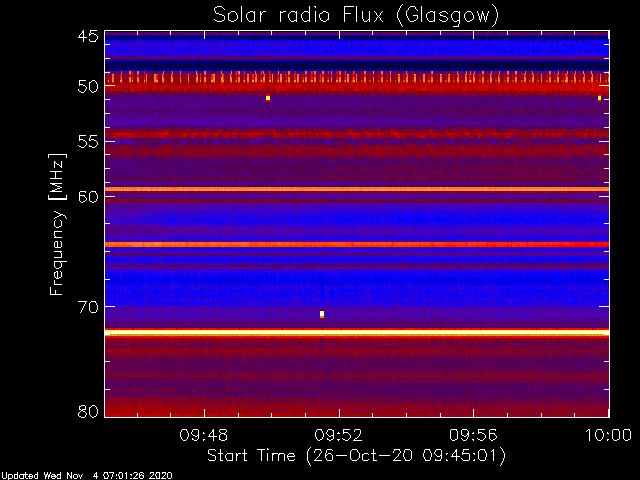Click the 'Start Time (26-Oct-20 09:45:01)' label
Image resolution: width=640 pixels, height=480 pixels.
[x=356, y=456]
